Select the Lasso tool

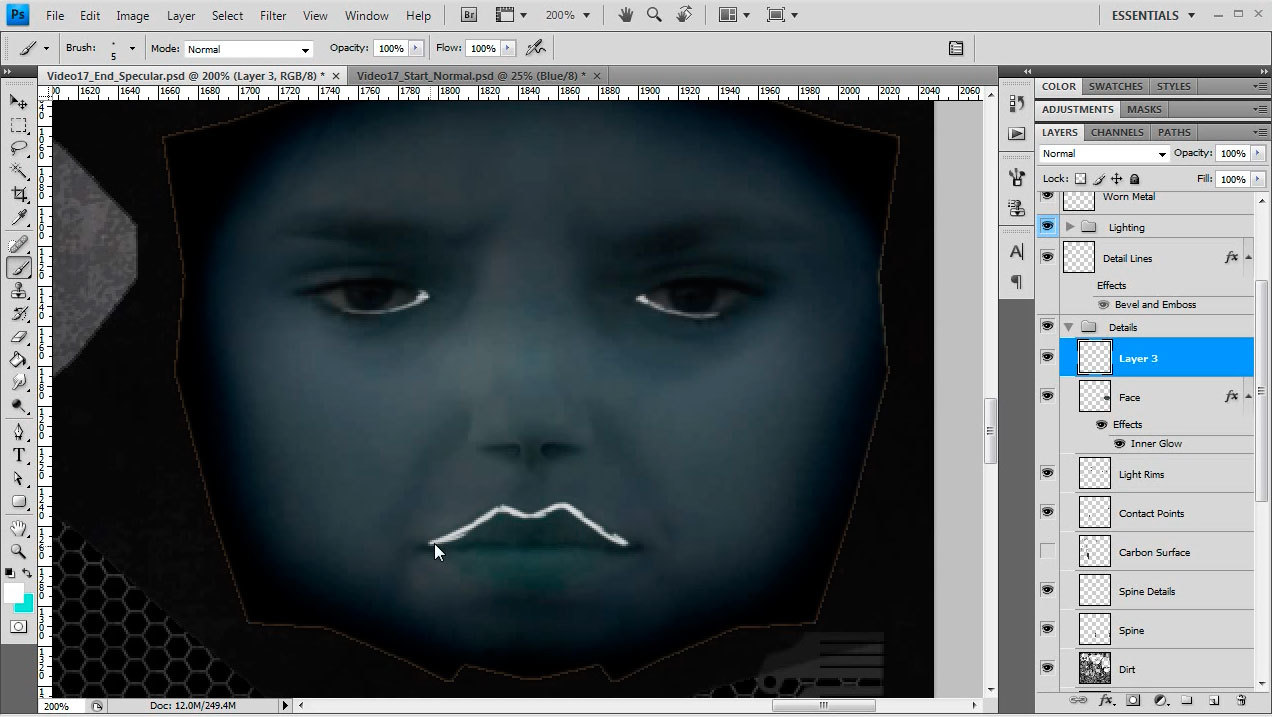point(19,148)
